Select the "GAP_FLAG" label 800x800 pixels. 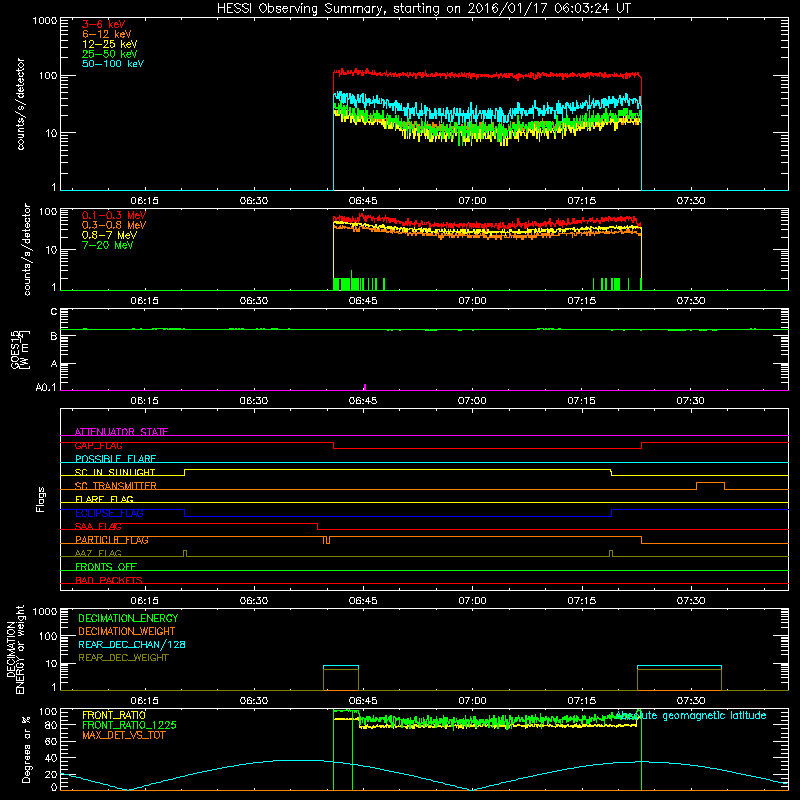(98, 445)
